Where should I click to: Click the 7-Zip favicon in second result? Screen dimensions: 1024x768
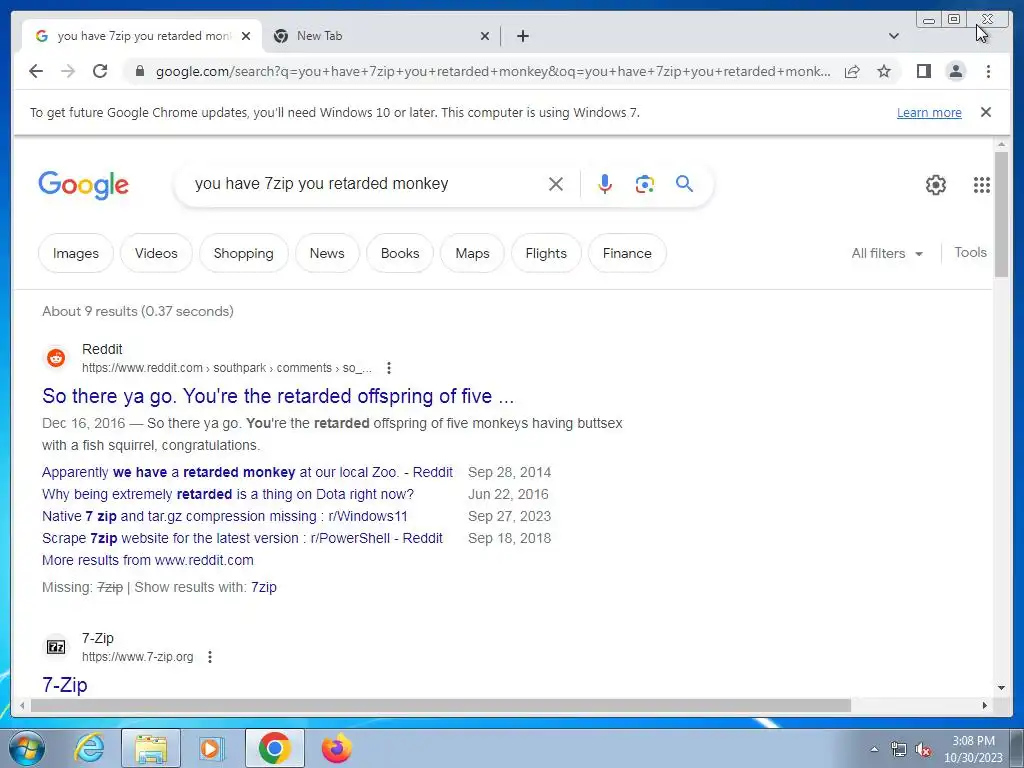56,647
